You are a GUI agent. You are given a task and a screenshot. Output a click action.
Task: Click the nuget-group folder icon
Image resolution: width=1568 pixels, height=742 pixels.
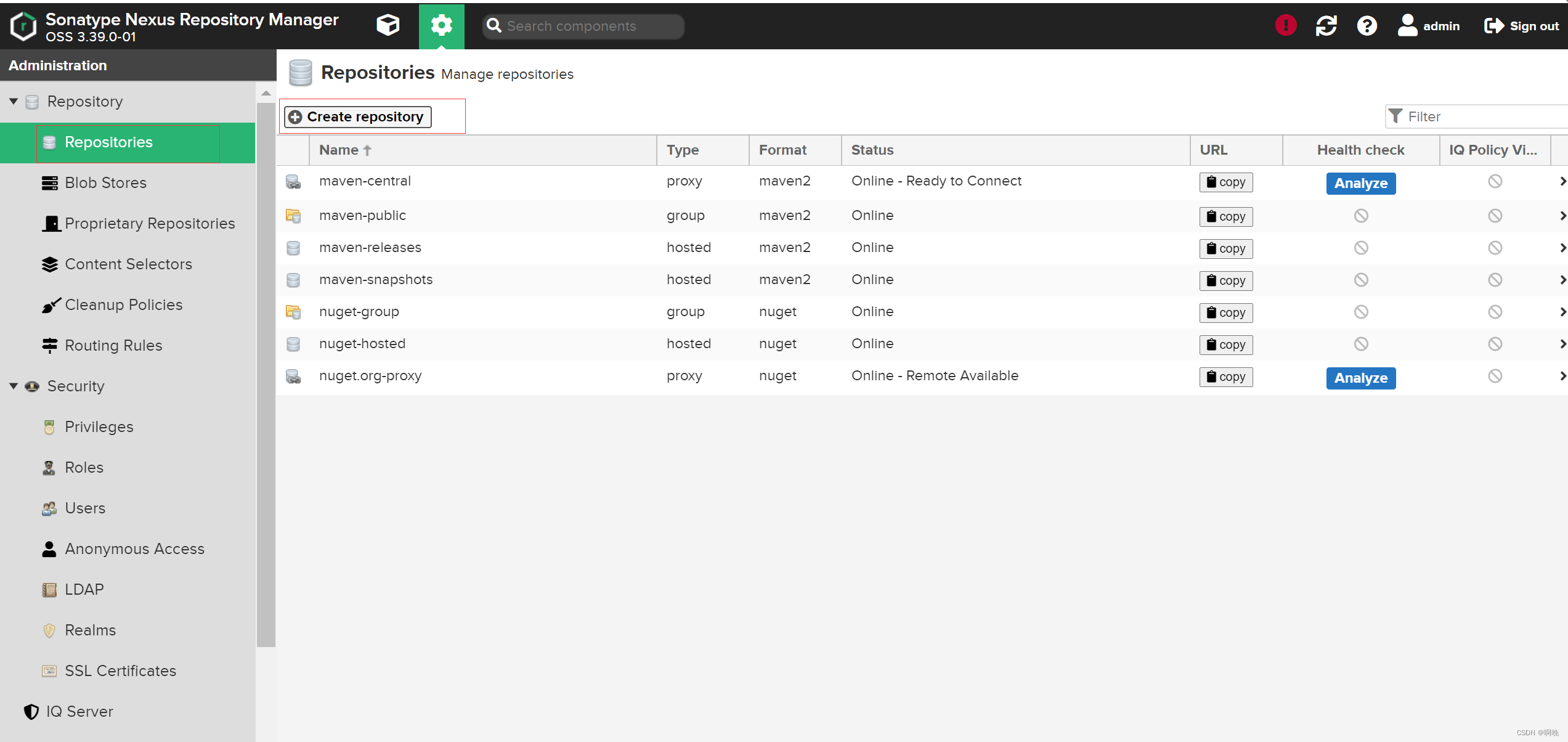pyautogui.click(x=293, y=312)
